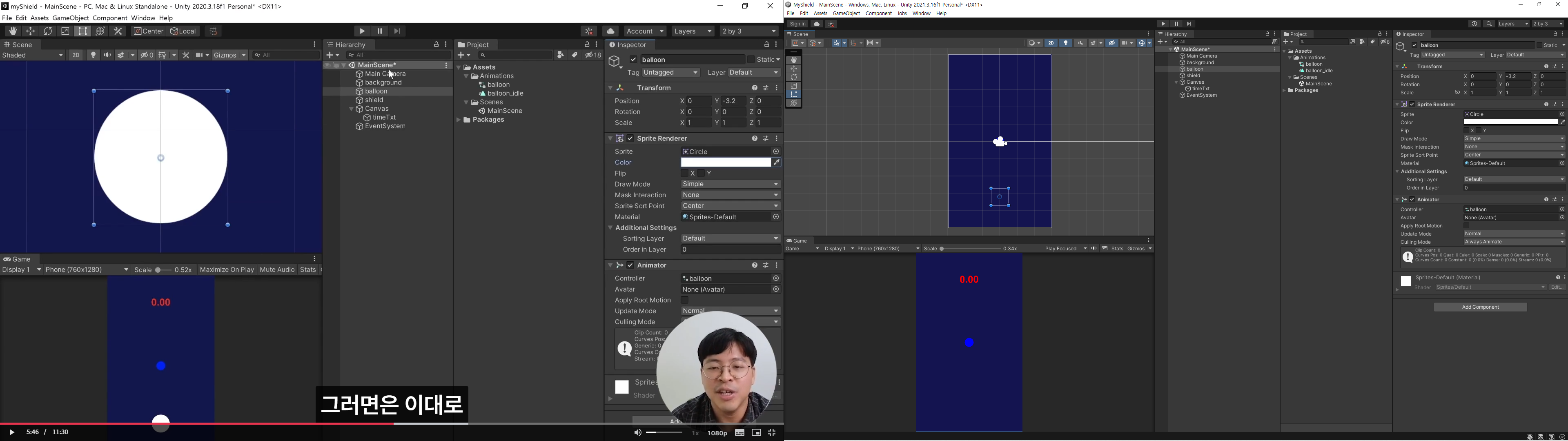Toggle Static checkbox in Unity 2021 Inspector
Image resolution: width=1568 pixels, height=441 pixels.
(x=1539, y=45)
